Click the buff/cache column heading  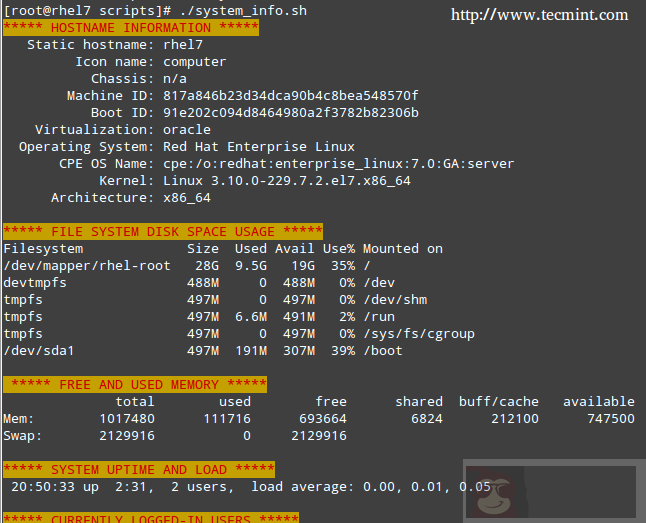pyautogui.click(x=499, y=401)
